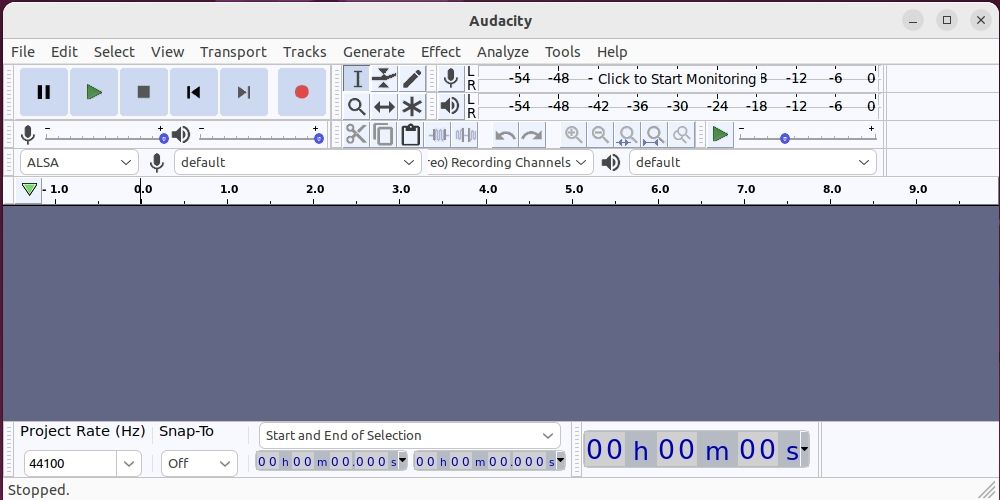The image size is (1000, 500).
Task: Pick the Zoom magnifier tool
Action: point(357,107)
